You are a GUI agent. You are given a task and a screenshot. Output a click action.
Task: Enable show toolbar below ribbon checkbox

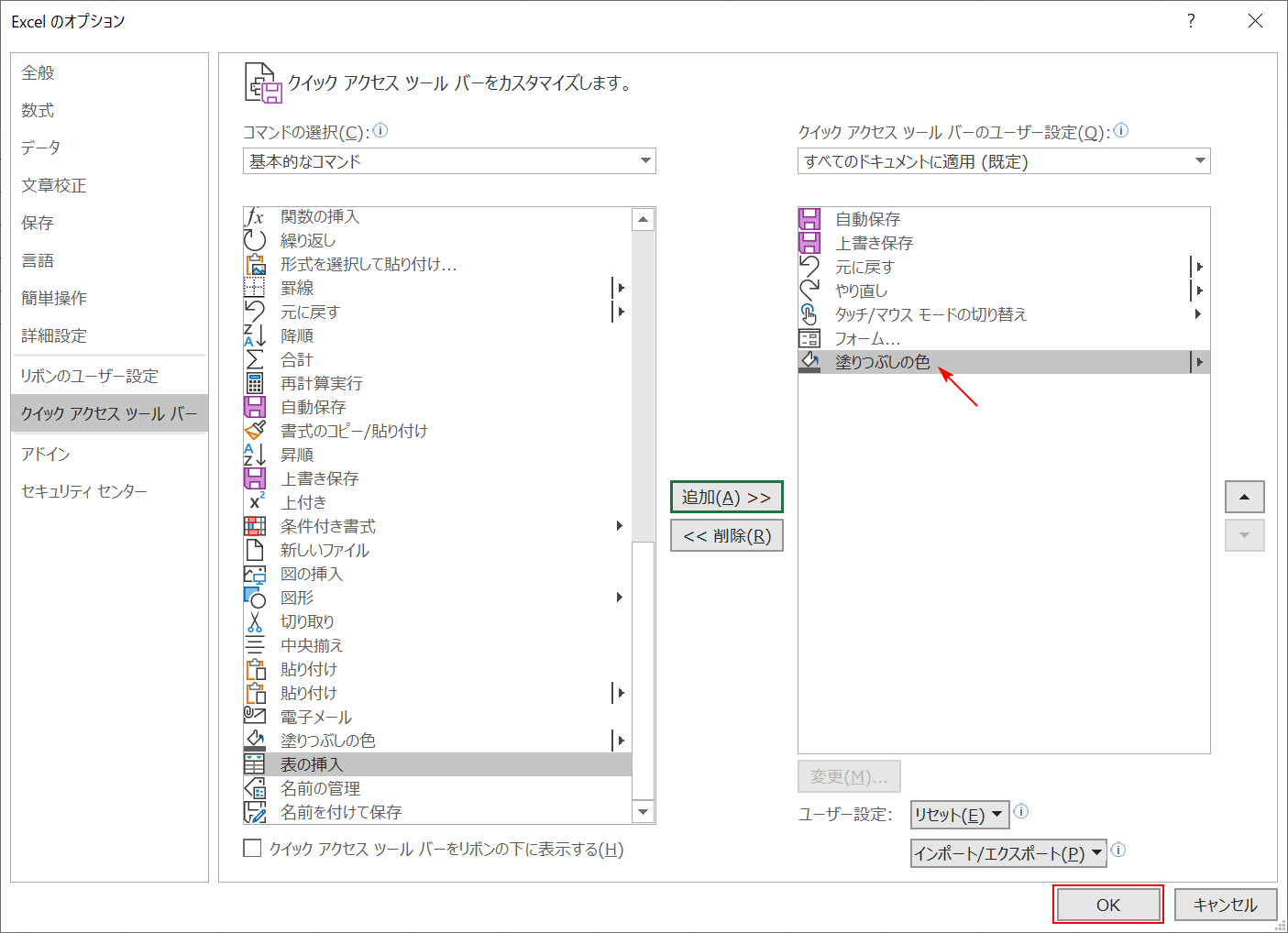(253, 848)
